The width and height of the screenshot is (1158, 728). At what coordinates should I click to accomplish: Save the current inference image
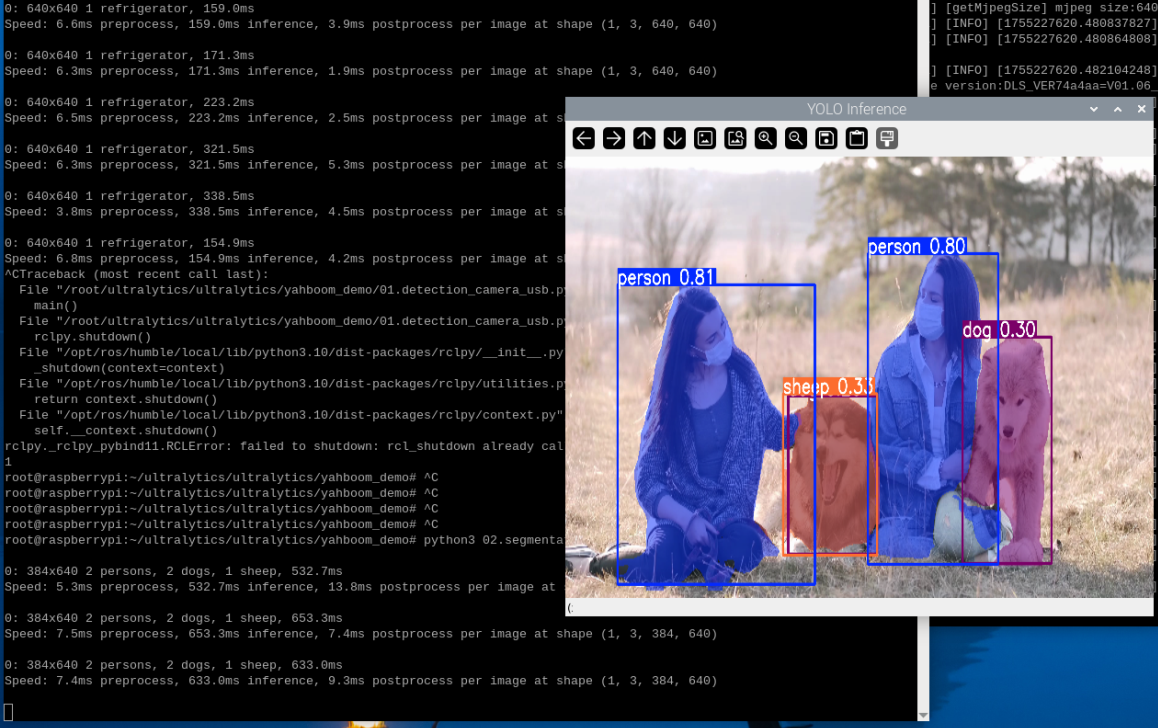pos(826,138)
